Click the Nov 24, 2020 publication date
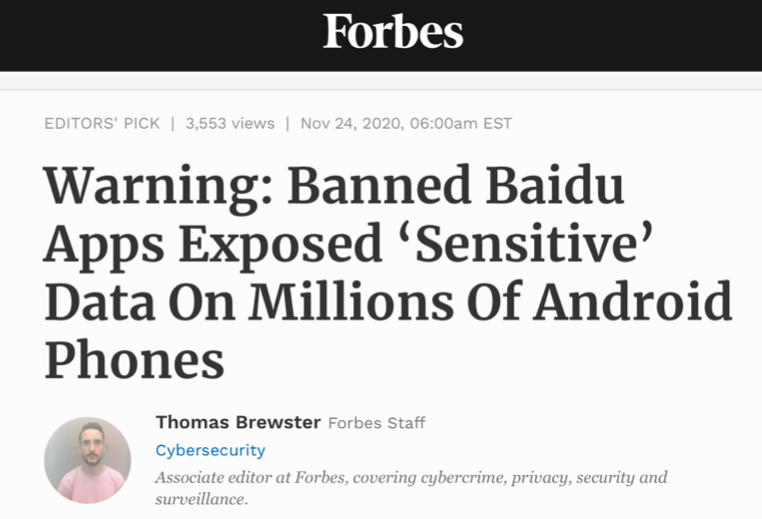The height and width of the screenshot is (519, 762). 349,123
